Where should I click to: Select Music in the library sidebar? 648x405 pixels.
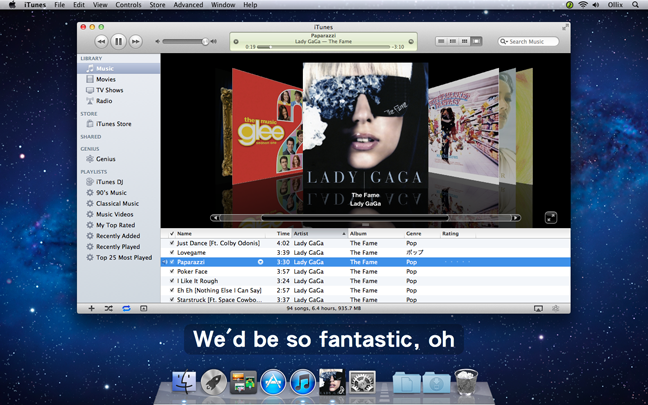point(119,69)
